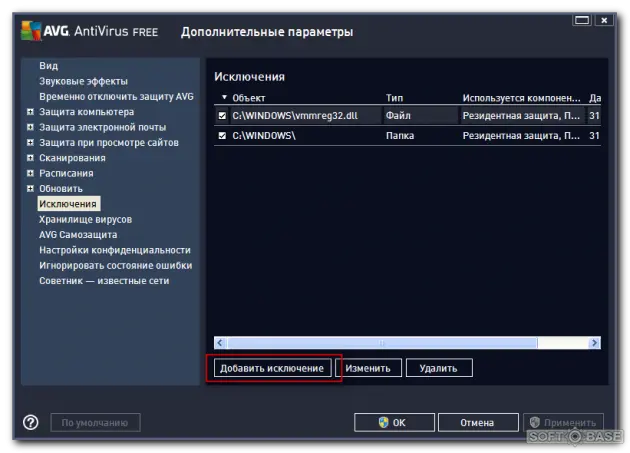This screenshot has width=630, height=453.
Task: Click the scrollbar left arrow
Action: click(x=220, y=343)
